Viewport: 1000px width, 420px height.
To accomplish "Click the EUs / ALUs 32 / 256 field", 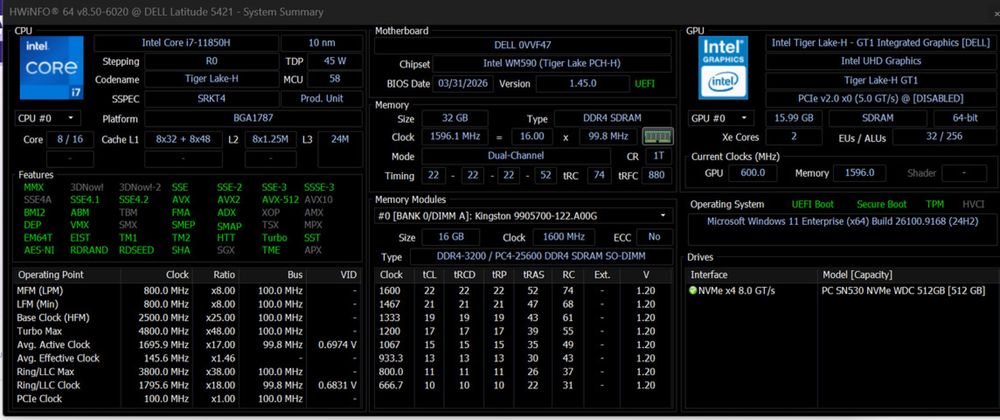I will pyautogui.click(x=945, y=136).
